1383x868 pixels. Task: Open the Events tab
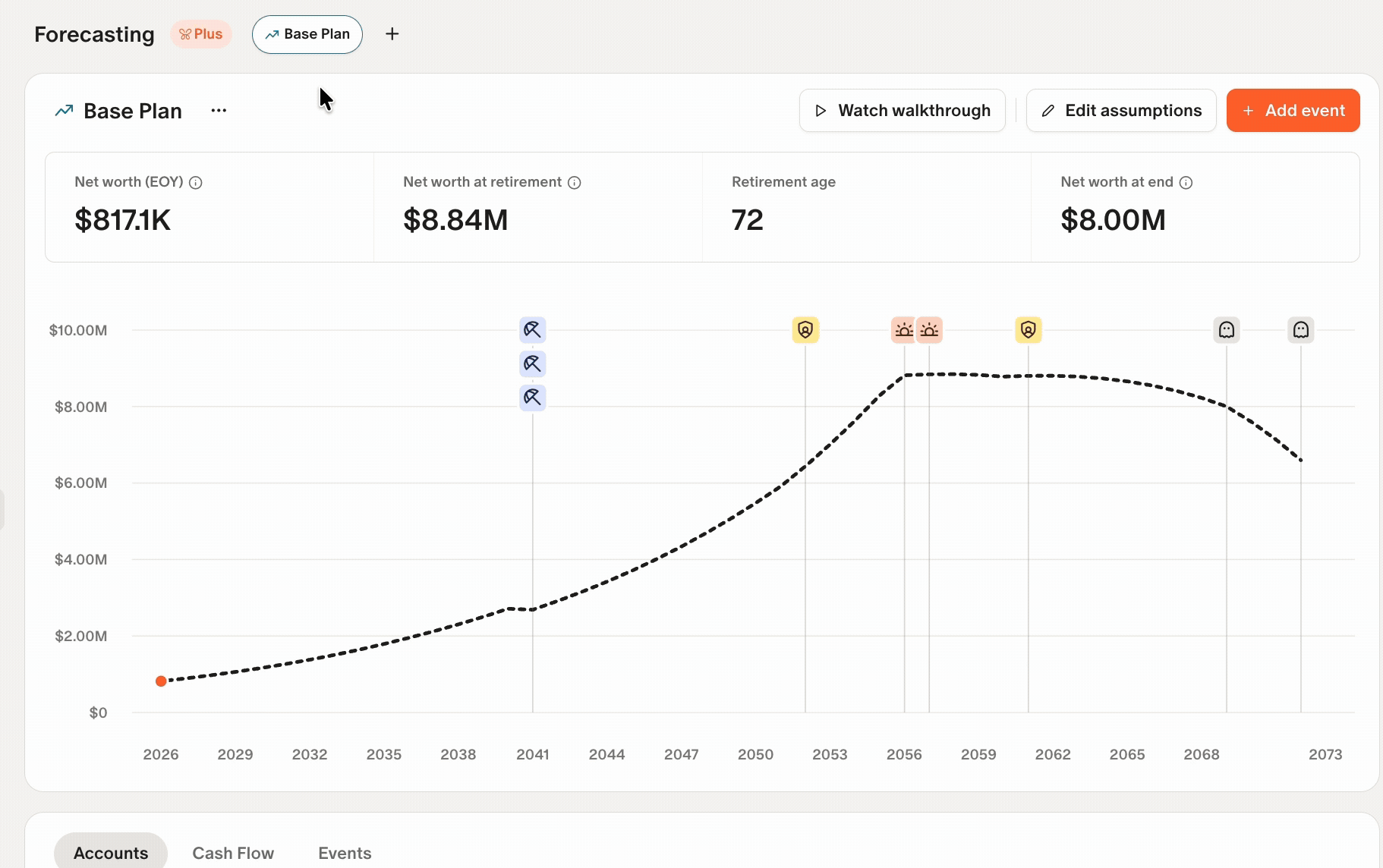point(345,853)
